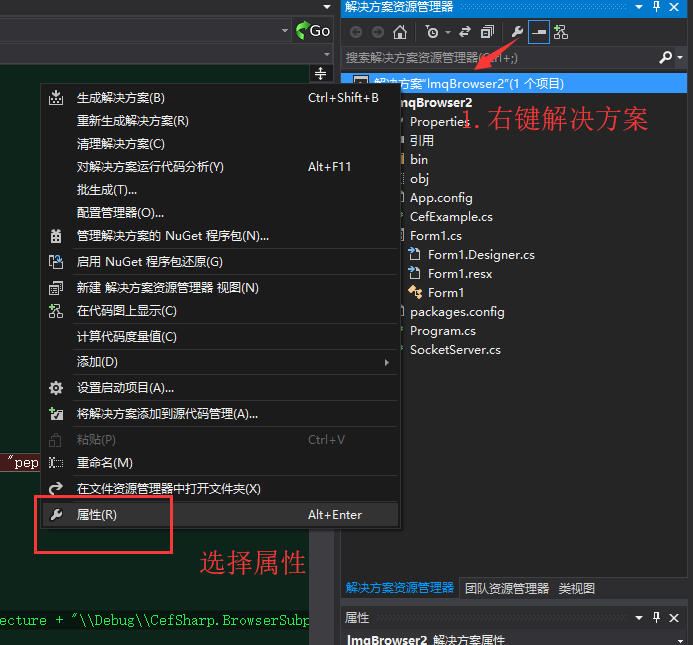Toggle auto-hide pin on 属性 panel
The width and height of the screenshot is (693, 645).
(x=656, y=617)
